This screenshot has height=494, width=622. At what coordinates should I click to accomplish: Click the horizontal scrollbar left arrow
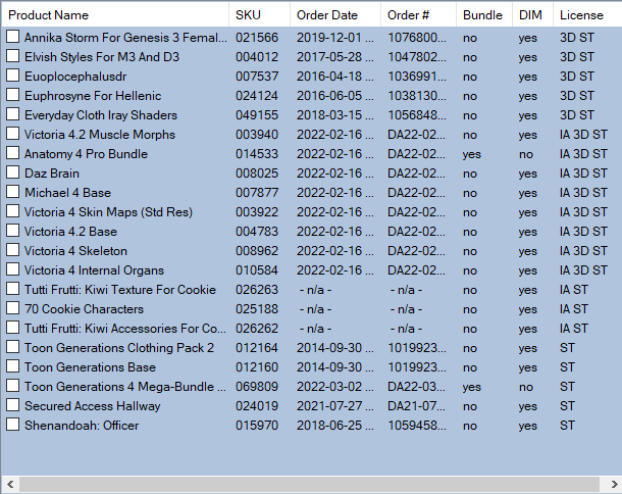(9, 484)
